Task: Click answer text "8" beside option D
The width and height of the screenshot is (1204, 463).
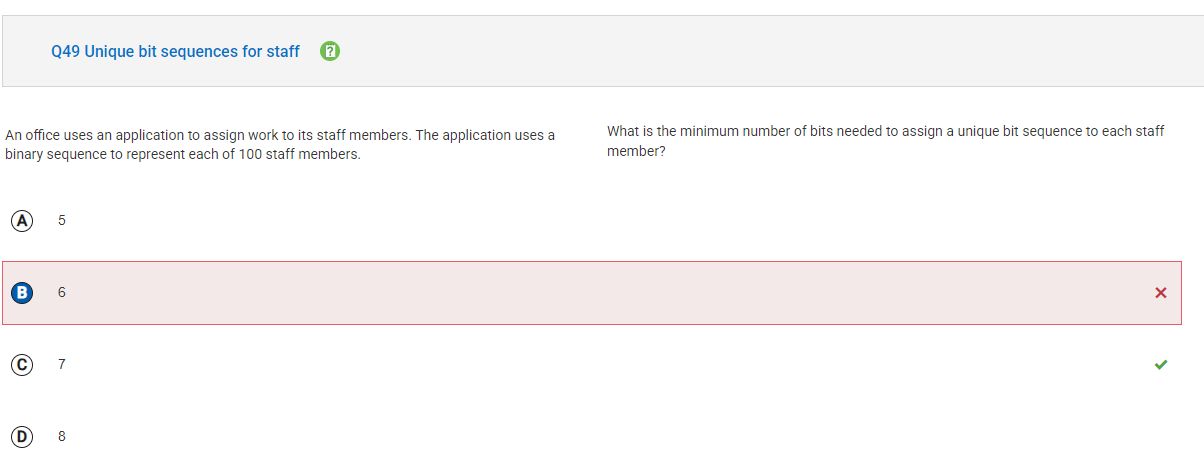Action: (62, 436)
